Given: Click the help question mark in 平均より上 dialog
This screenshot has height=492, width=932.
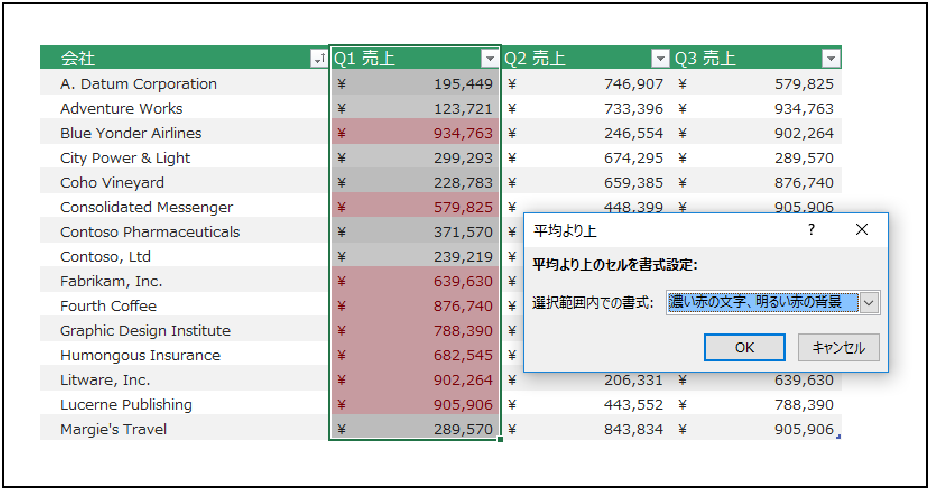Looking at the screenshot, I should click(x=811, y=230).
